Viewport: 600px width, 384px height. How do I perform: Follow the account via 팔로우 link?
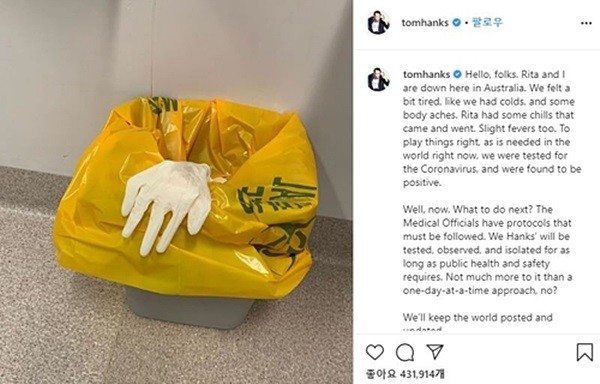(487, 23)
